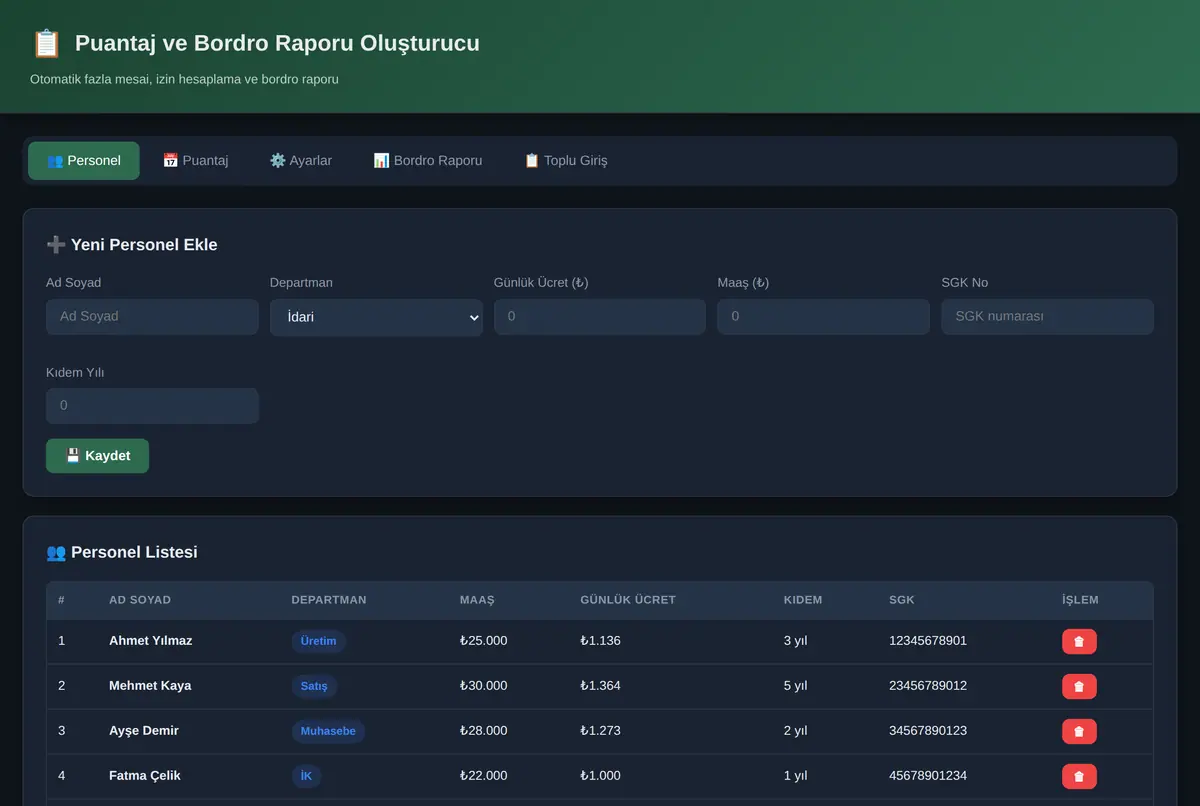Click the daily wage ₺1.136
The image size is (1200, 806).
(600, 641)
